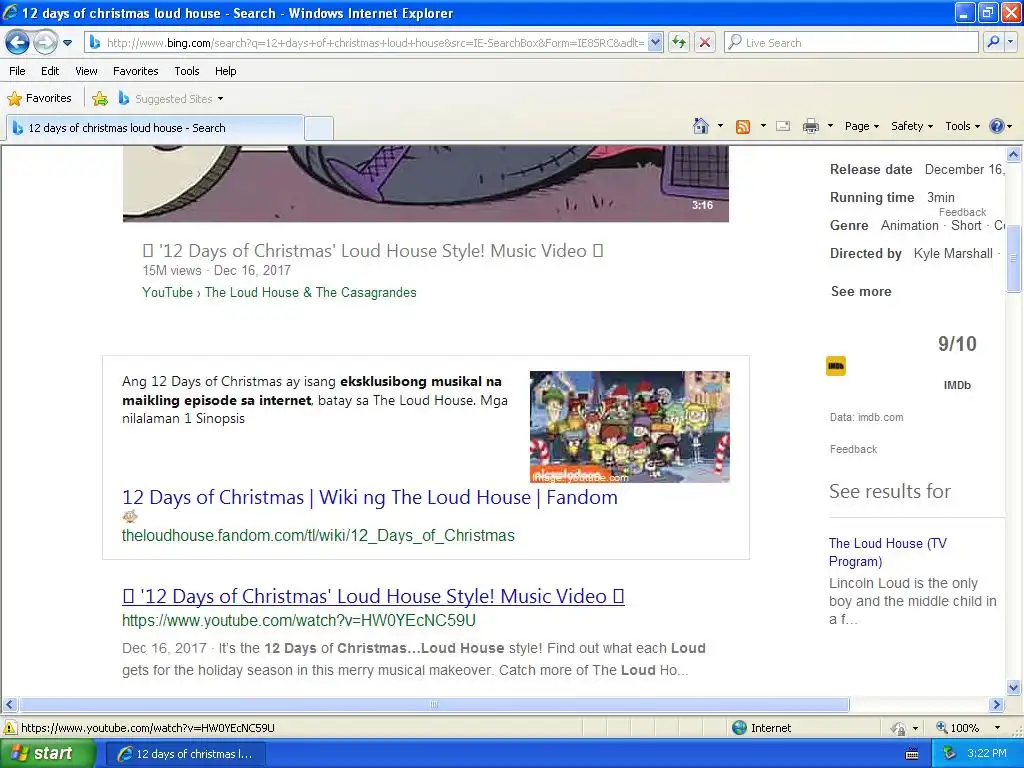Click the vertical scrollbar thumb
Screen dimensions: 1024x768
(x=1014, y=258)
